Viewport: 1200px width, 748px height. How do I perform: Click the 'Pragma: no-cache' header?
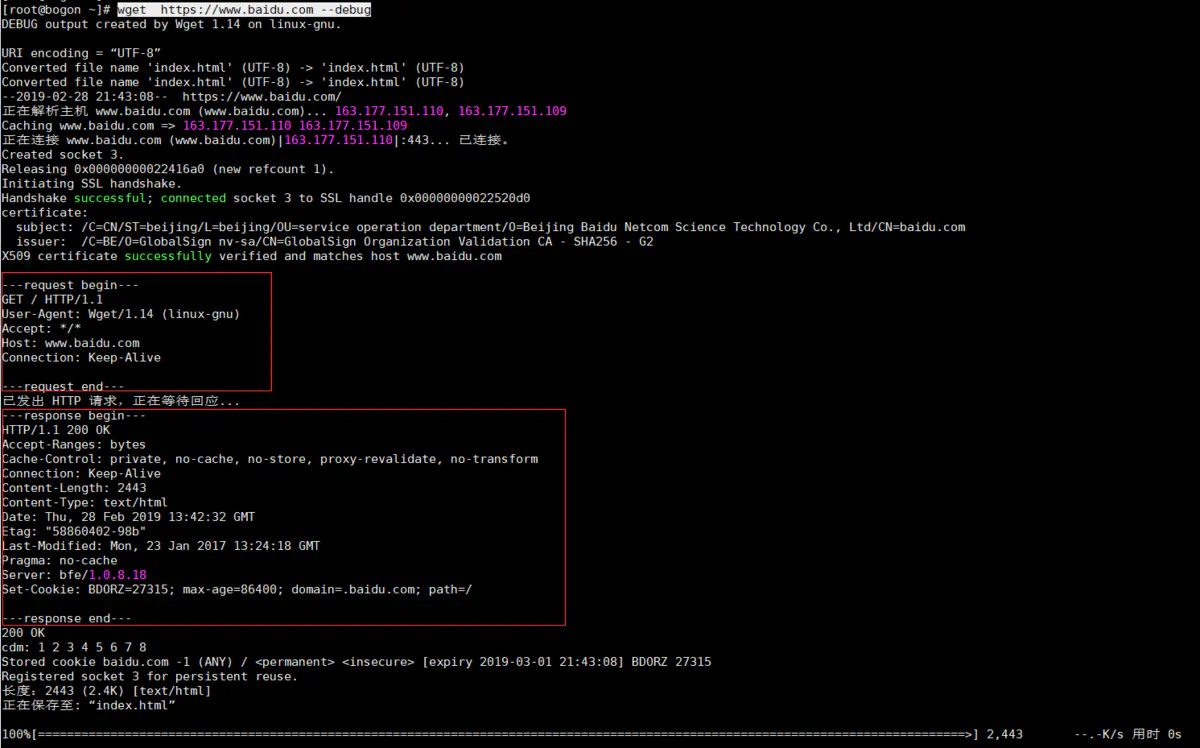(60, 561)
